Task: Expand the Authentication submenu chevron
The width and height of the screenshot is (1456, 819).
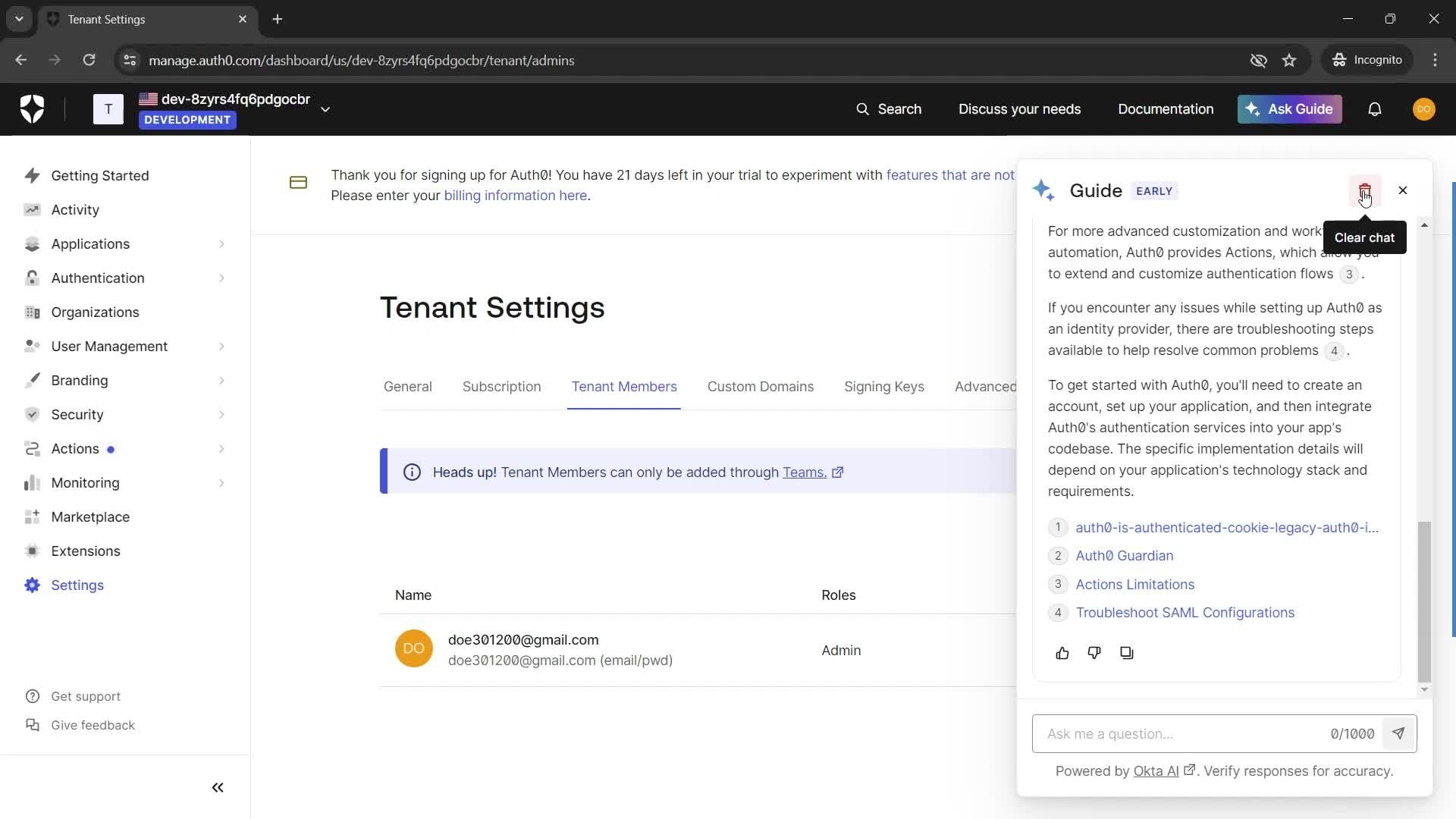Action: 221,278
